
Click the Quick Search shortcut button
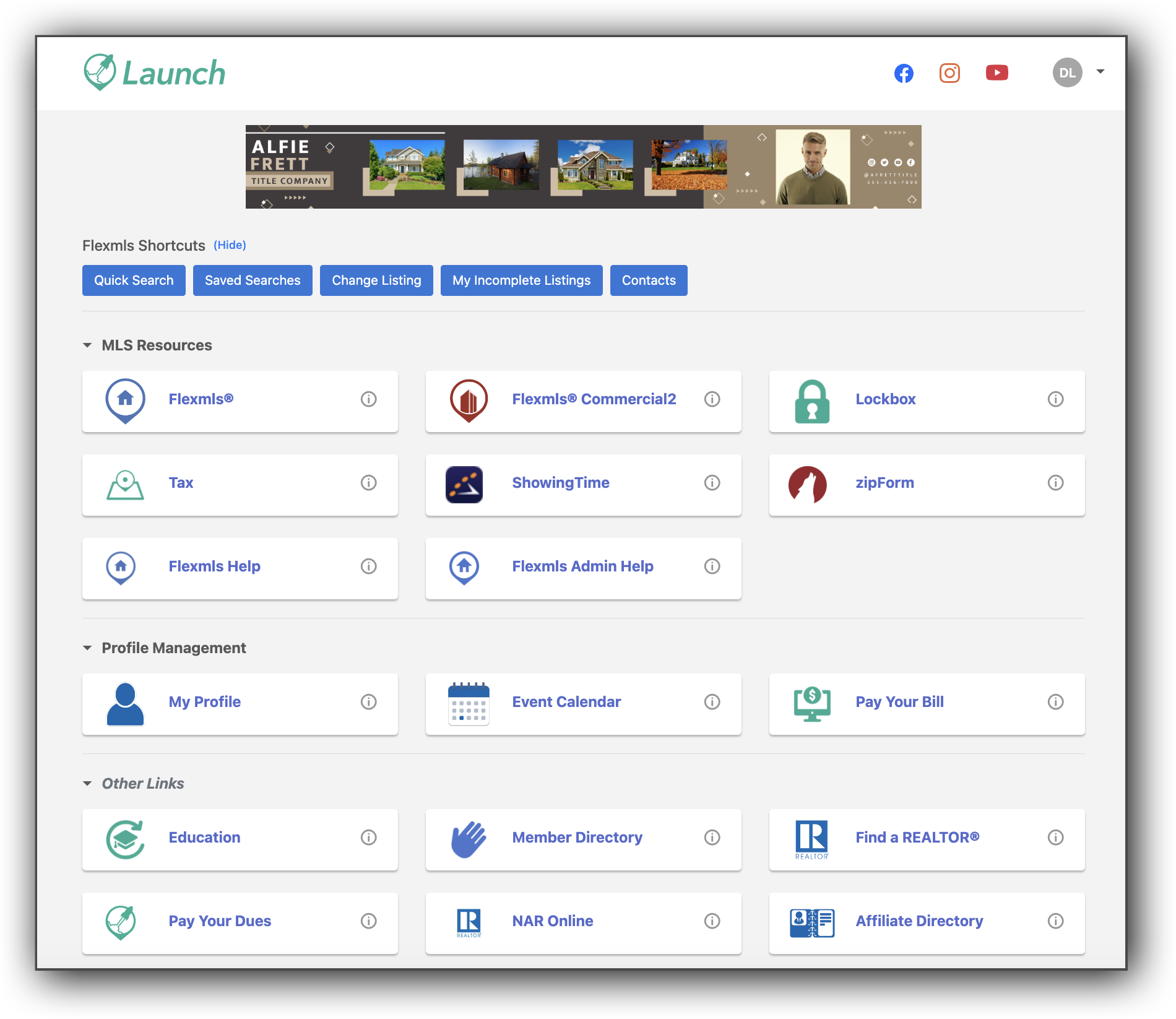[x=134, y=280]
